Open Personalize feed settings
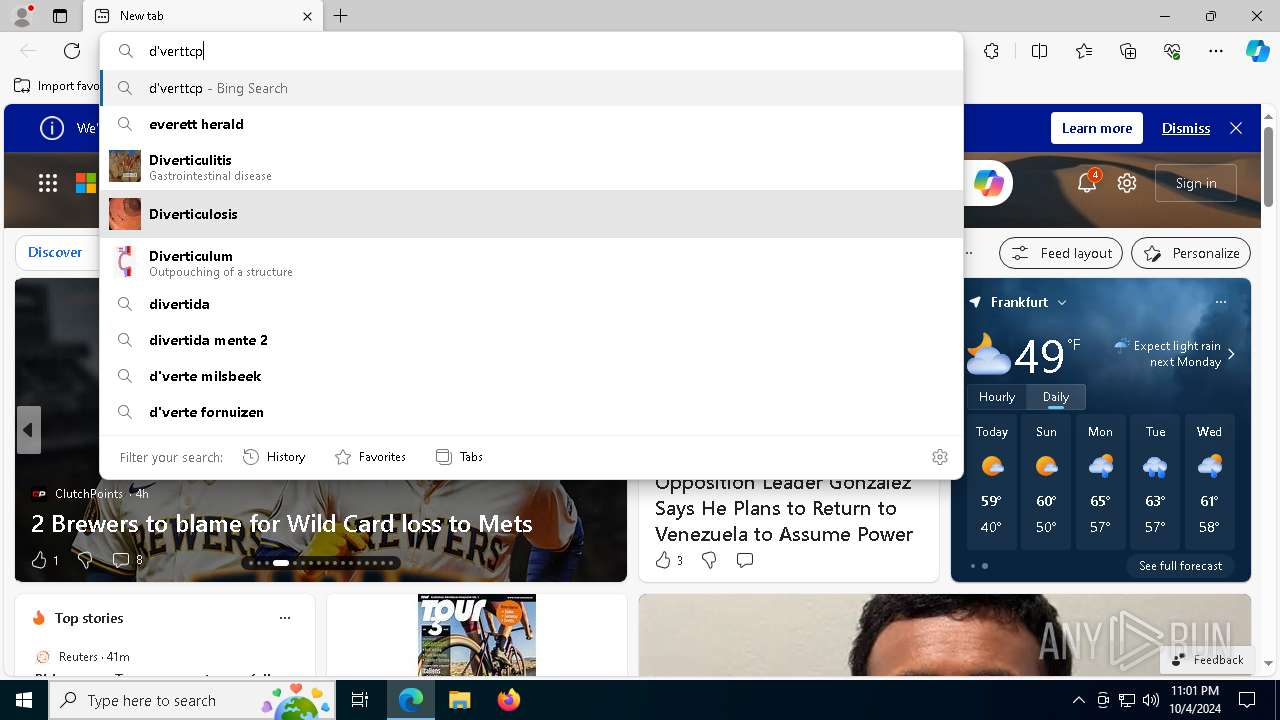 tap(1191, 253)
